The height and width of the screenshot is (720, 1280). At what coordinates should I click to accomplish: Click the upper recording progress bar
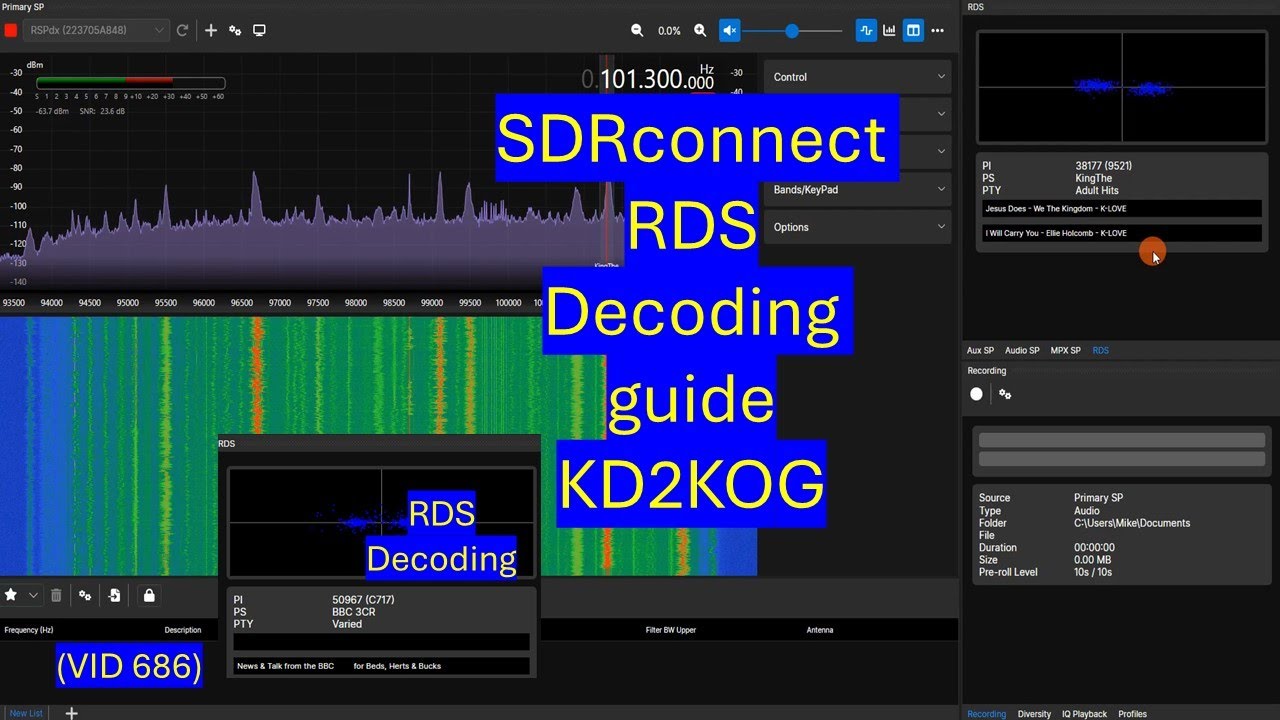(1121, 440)
